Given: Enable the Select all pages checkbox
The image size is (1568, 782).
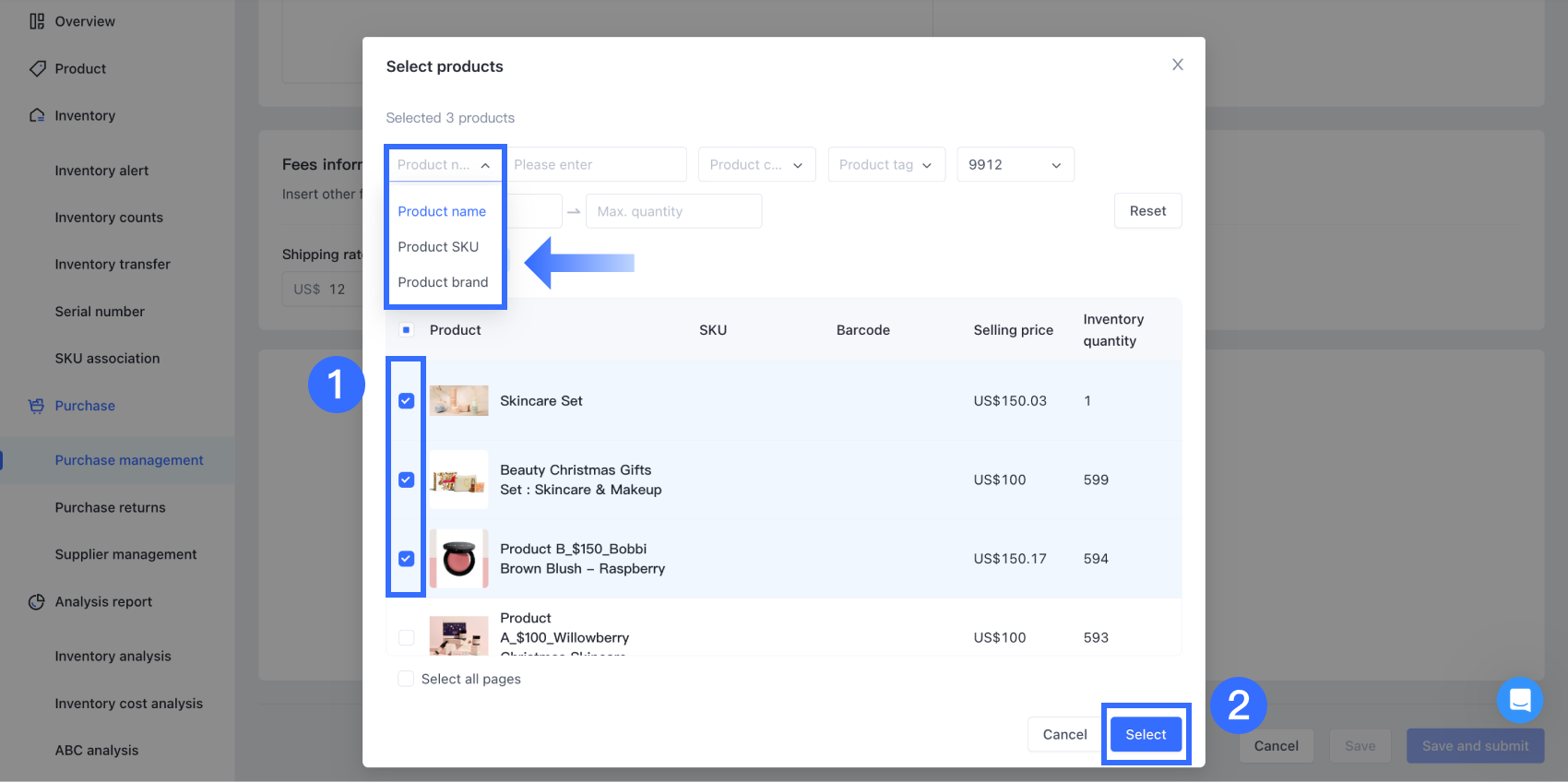Looking at the screenshot, I should click(406, 679).
